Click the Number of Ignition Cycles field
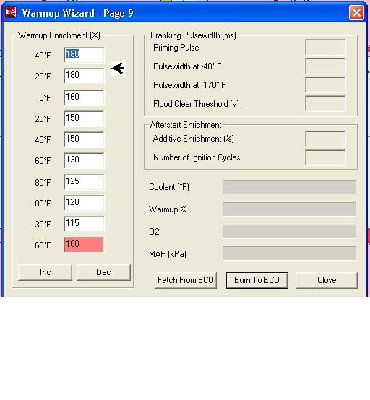The height and width of the screenshot is (400, 370). tap(325, 158)
